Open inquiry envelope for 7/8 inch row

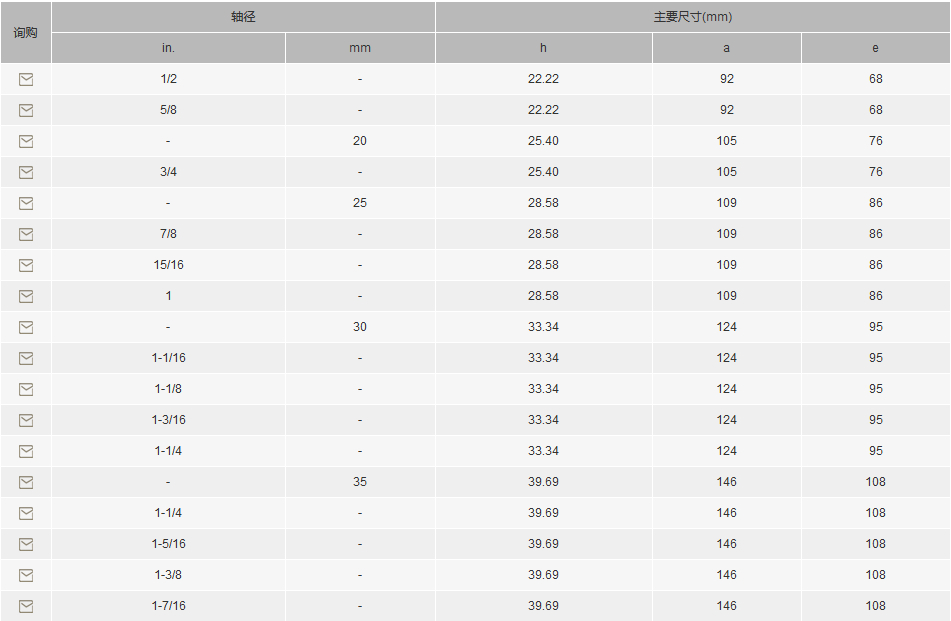click(x=26, y=234)
